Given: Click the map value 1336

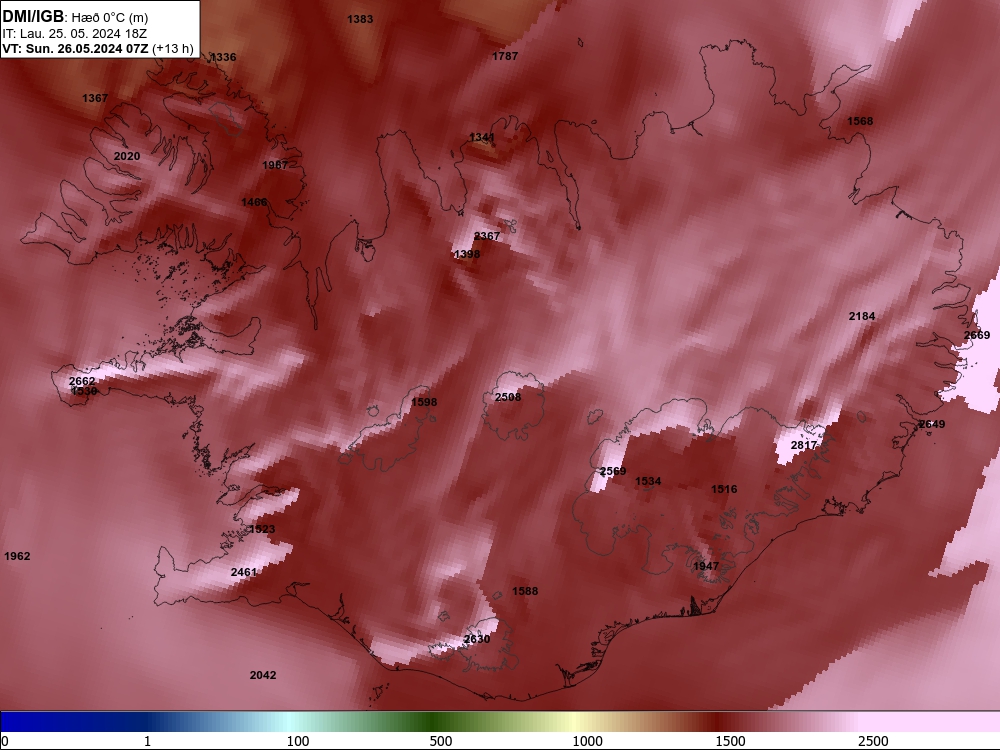Looking at the screenshot, I should coord(223,57).
